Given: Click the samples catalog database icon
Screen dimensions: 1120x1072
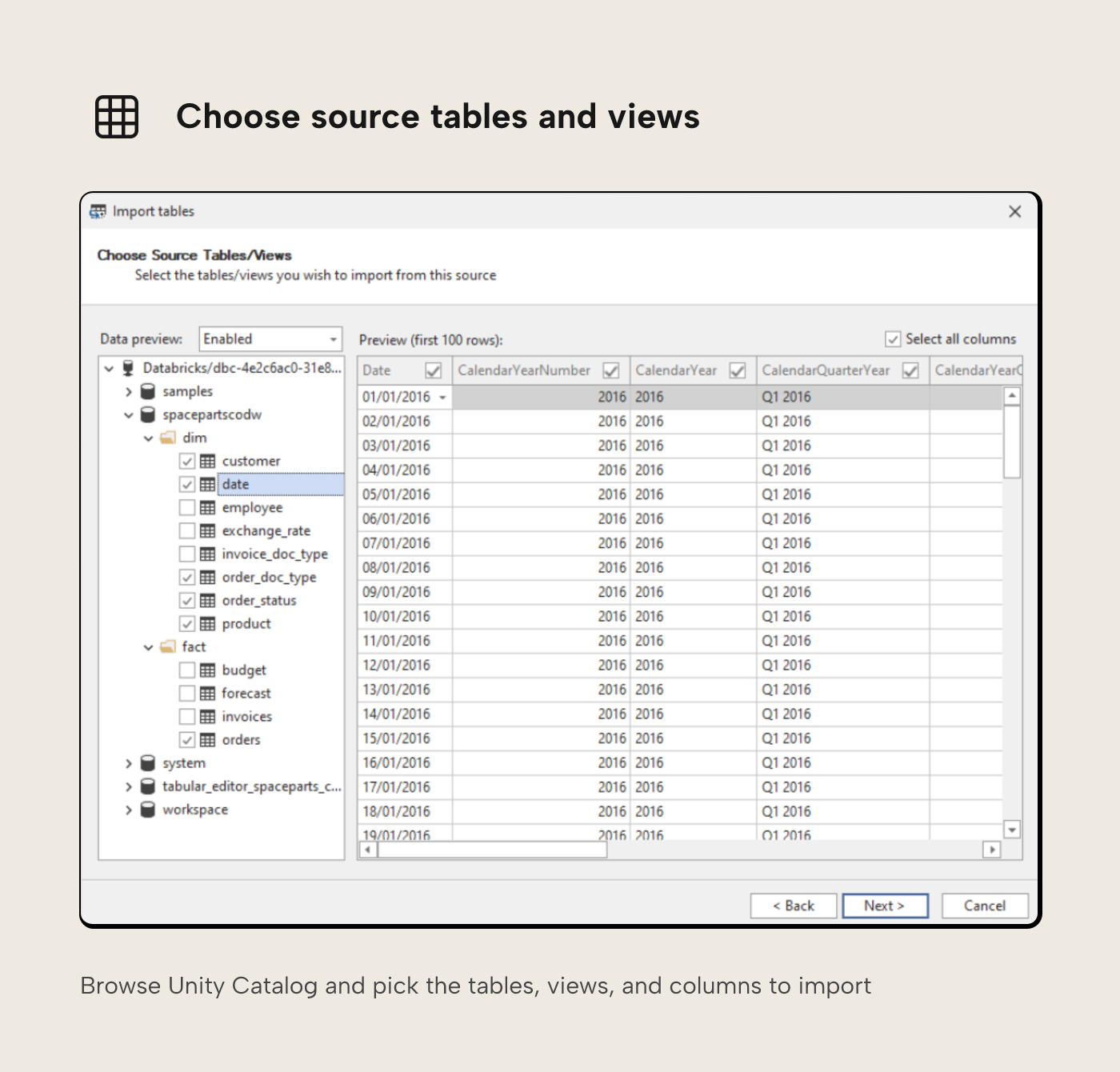Looking at the screenshot, I should (148, 391).
